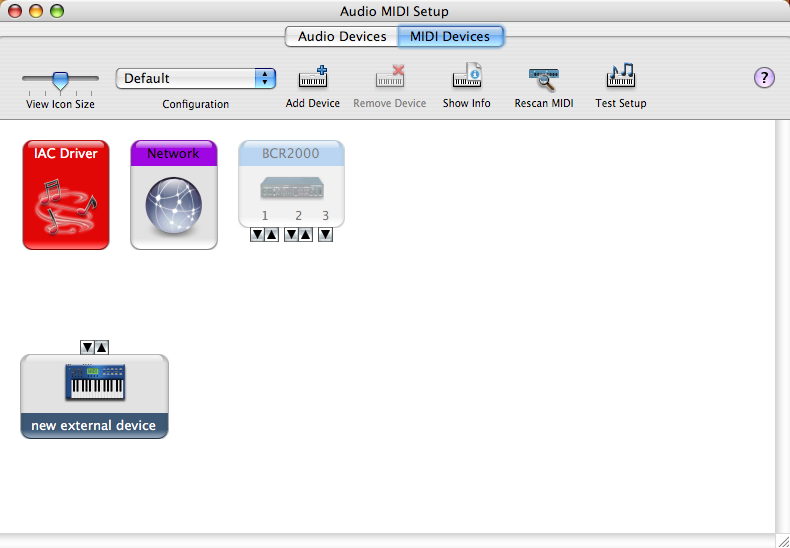
Task: Click the IAC Driver title text
Action: [x=65, y=153]
